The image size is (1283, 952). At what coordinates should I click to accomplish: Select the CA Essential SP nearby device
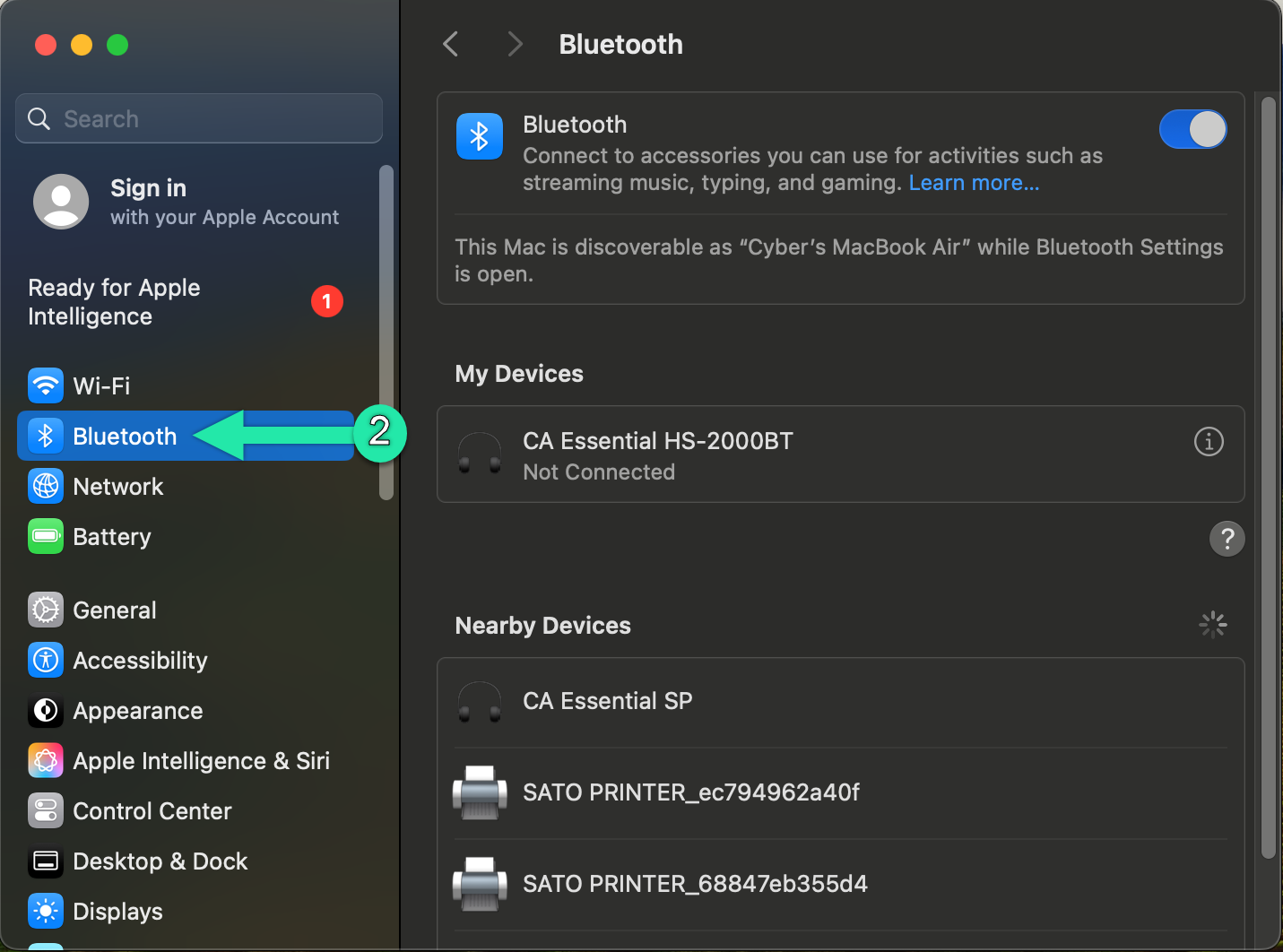(841, 702)
